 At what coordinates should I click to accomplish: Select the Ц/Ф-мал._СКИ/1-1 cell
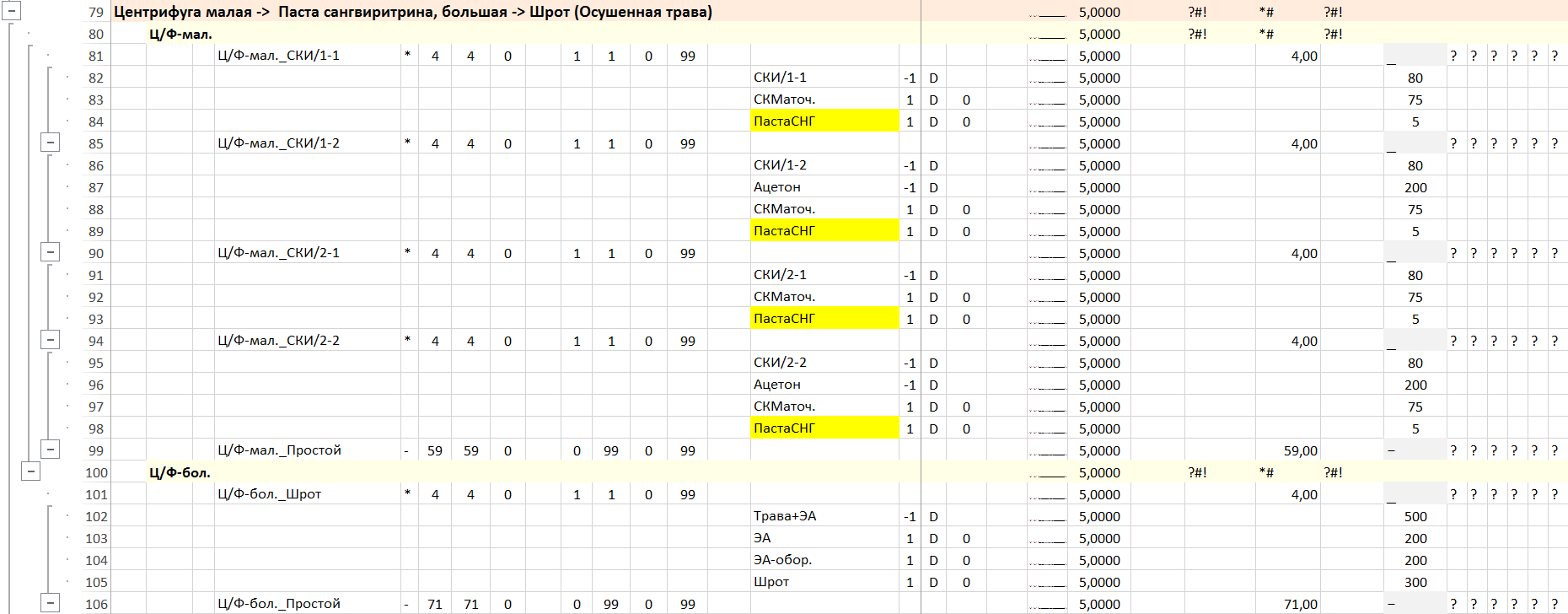pos(279,56)
